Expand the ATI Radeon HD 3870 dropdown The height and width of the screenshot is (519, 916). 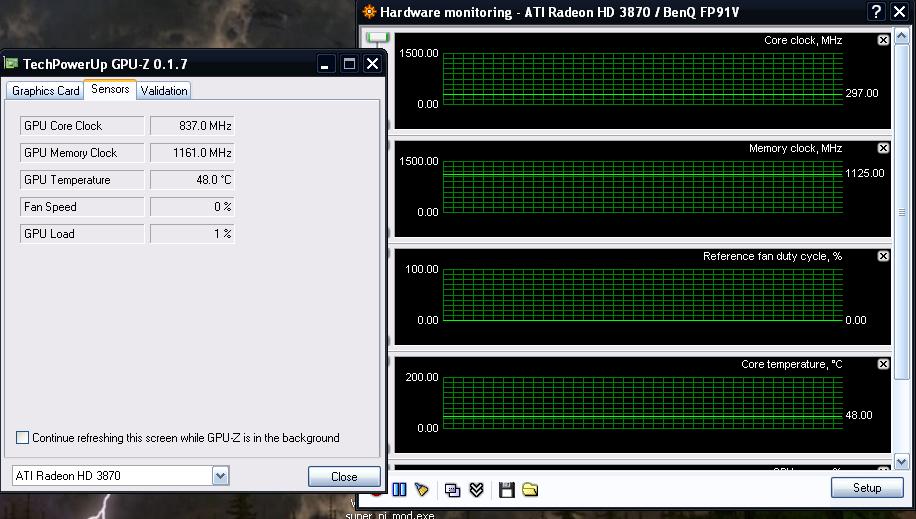click(220, 476)
